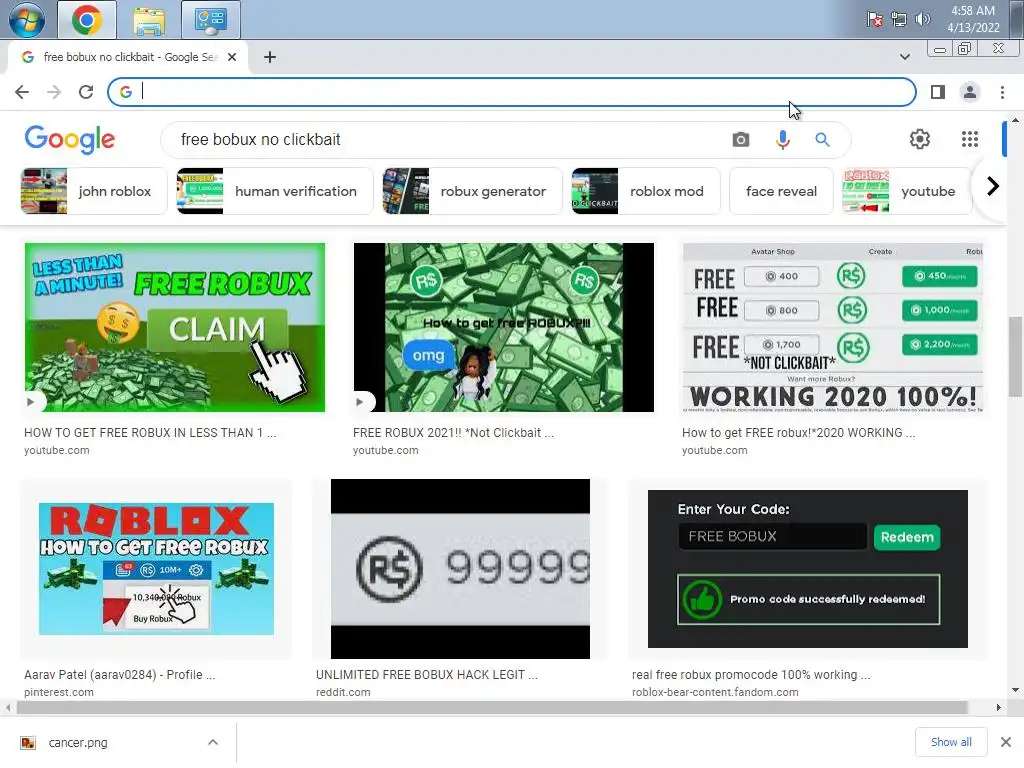Click the blue magnifier search button

[822, 139]
